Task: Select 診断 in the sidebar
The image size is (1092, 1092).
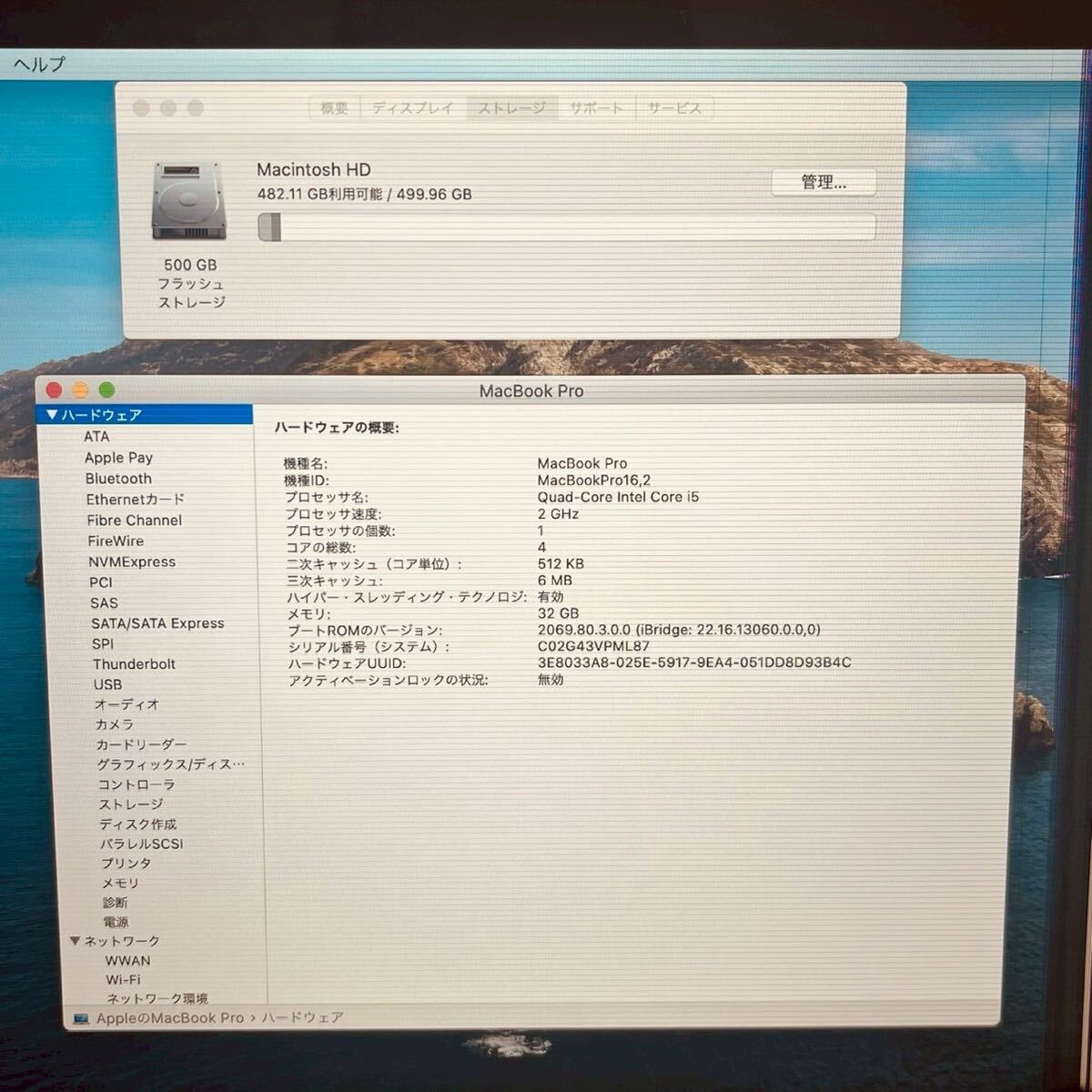Action: [116, 903]
